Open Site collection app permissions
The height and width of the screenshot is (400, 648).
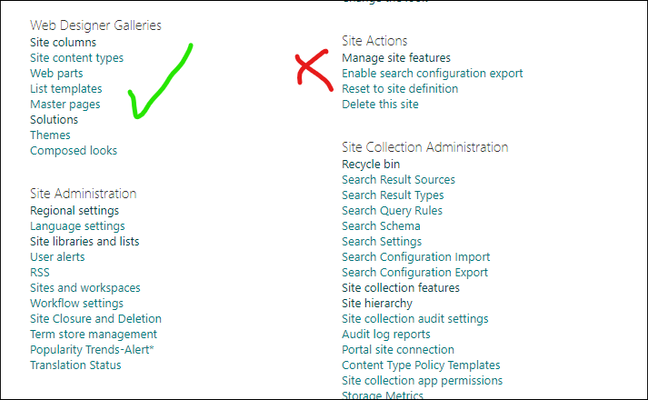tap(422, 381)
